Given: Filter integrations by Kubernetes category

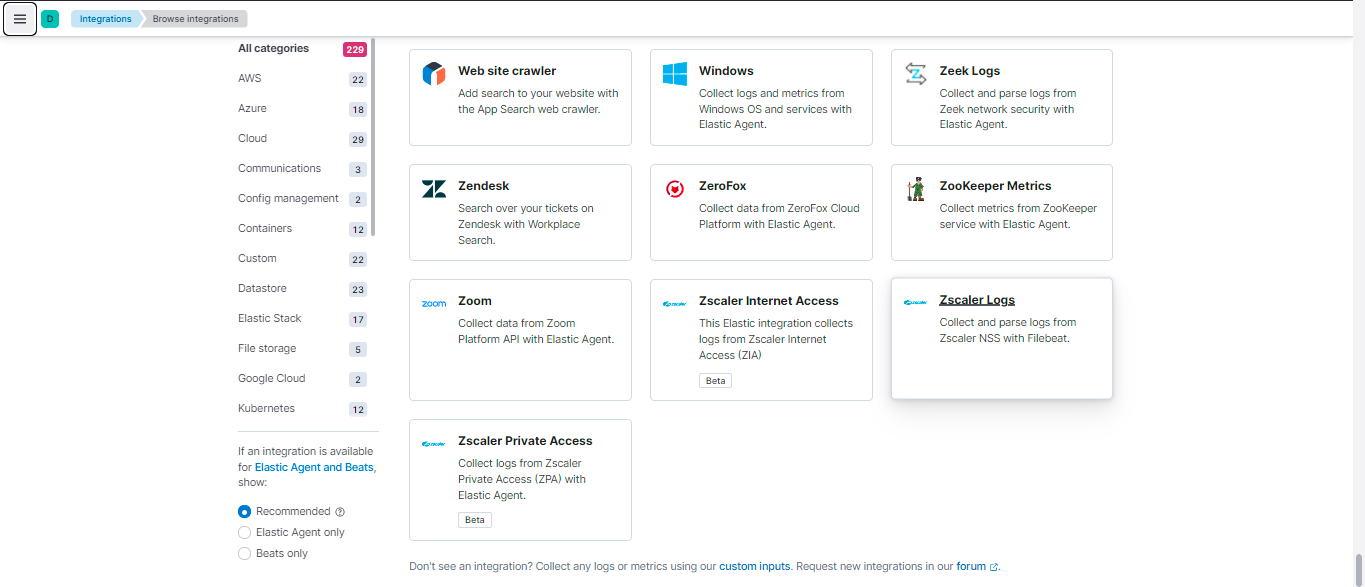Looking at the screenshot, I should pos(266,408).
